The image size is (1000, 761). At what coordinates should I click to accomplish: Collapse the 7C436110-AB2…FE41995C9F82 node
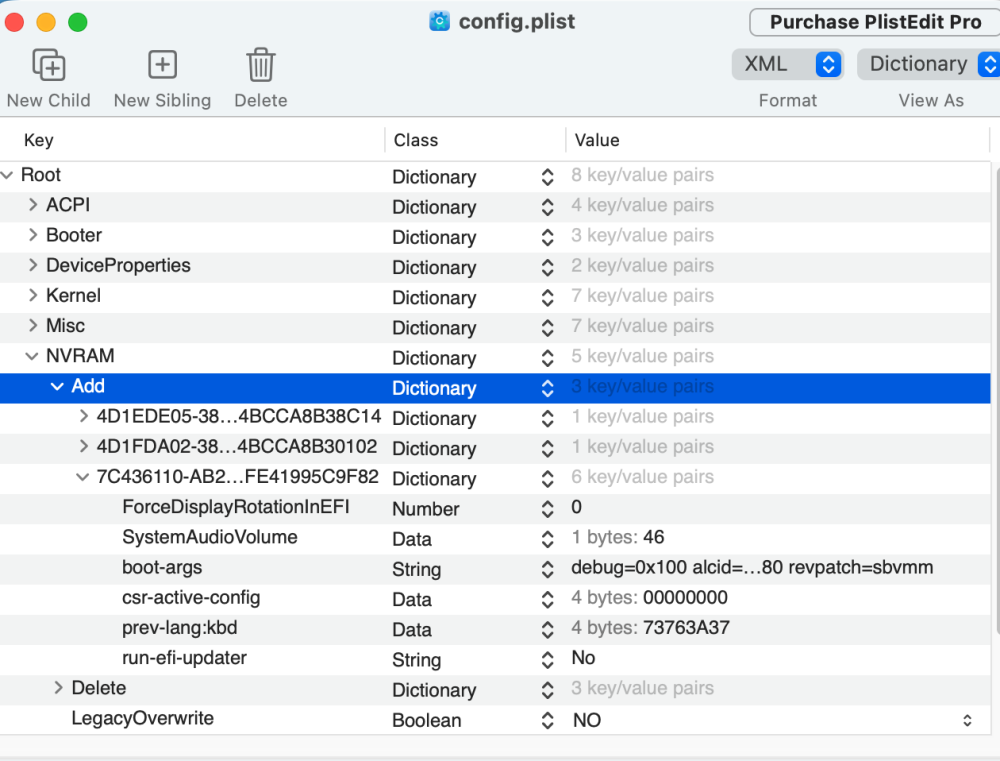click(82, 477)
